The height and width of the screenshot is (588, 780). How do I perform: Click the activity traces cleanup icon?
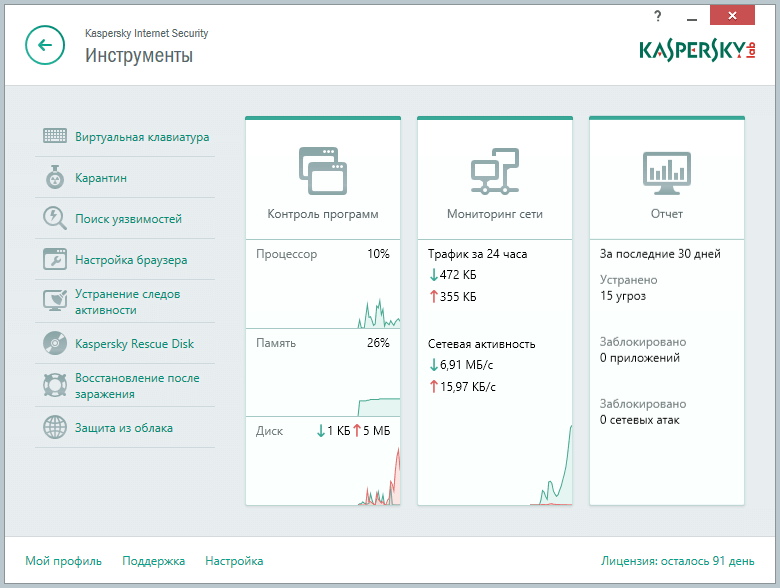55,301
